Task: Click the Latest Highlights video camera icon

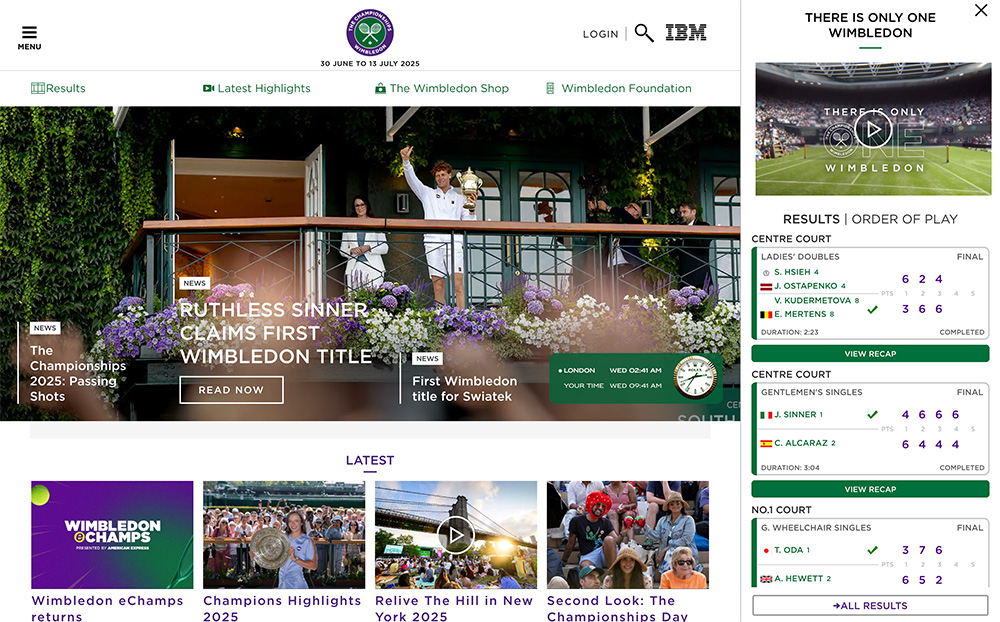Action: [209, 88]
